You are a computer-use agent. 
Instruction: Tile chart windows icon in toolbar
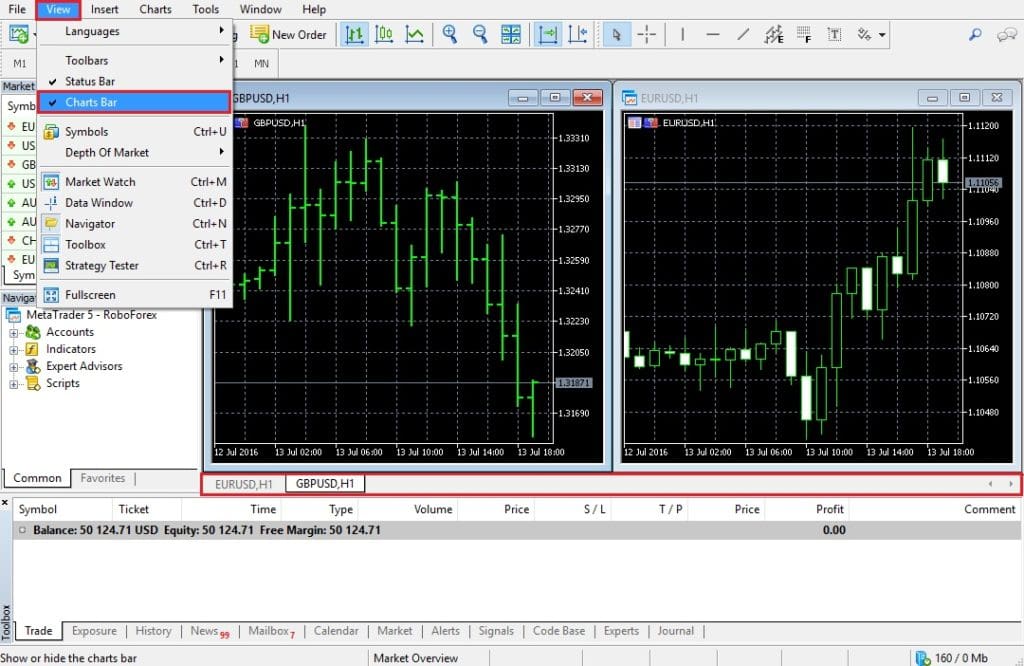[511, 35]
